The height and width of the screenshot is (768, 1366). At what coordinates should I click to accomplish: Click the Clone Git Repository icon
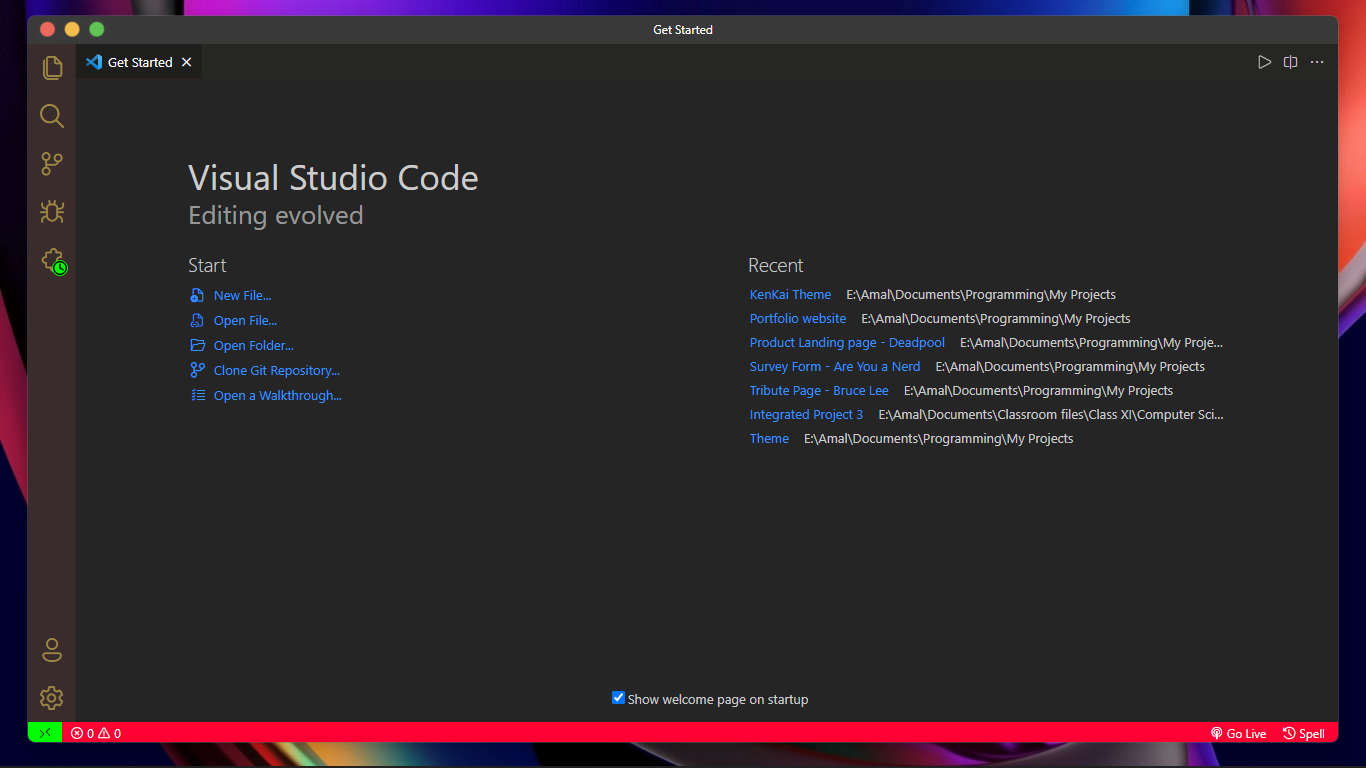(197, 370)
